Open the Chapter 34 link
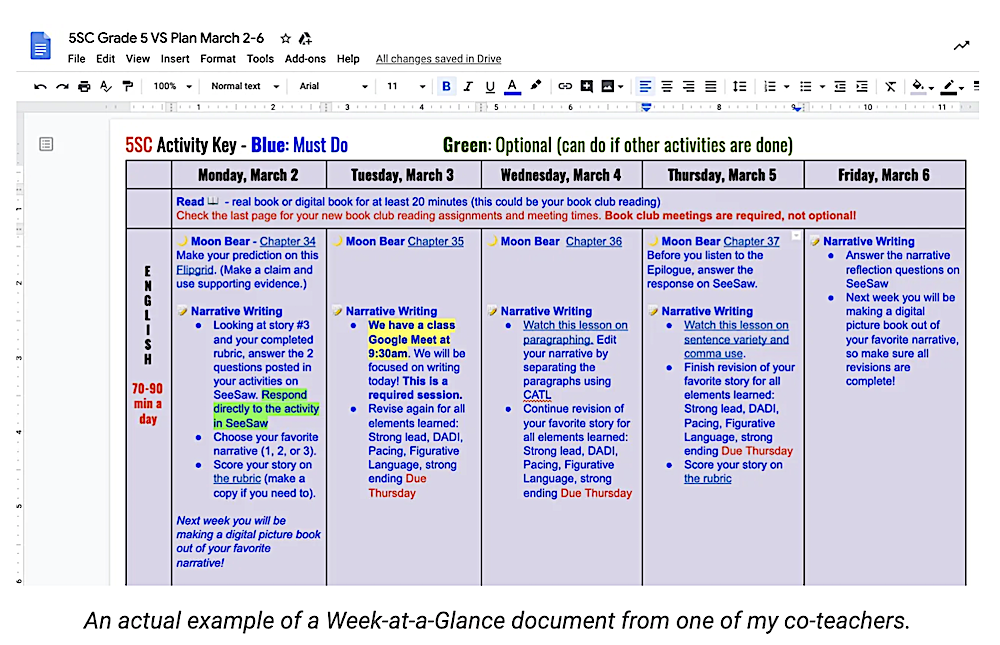Viewport: 1000px width, 645px height. coord(288,242)
